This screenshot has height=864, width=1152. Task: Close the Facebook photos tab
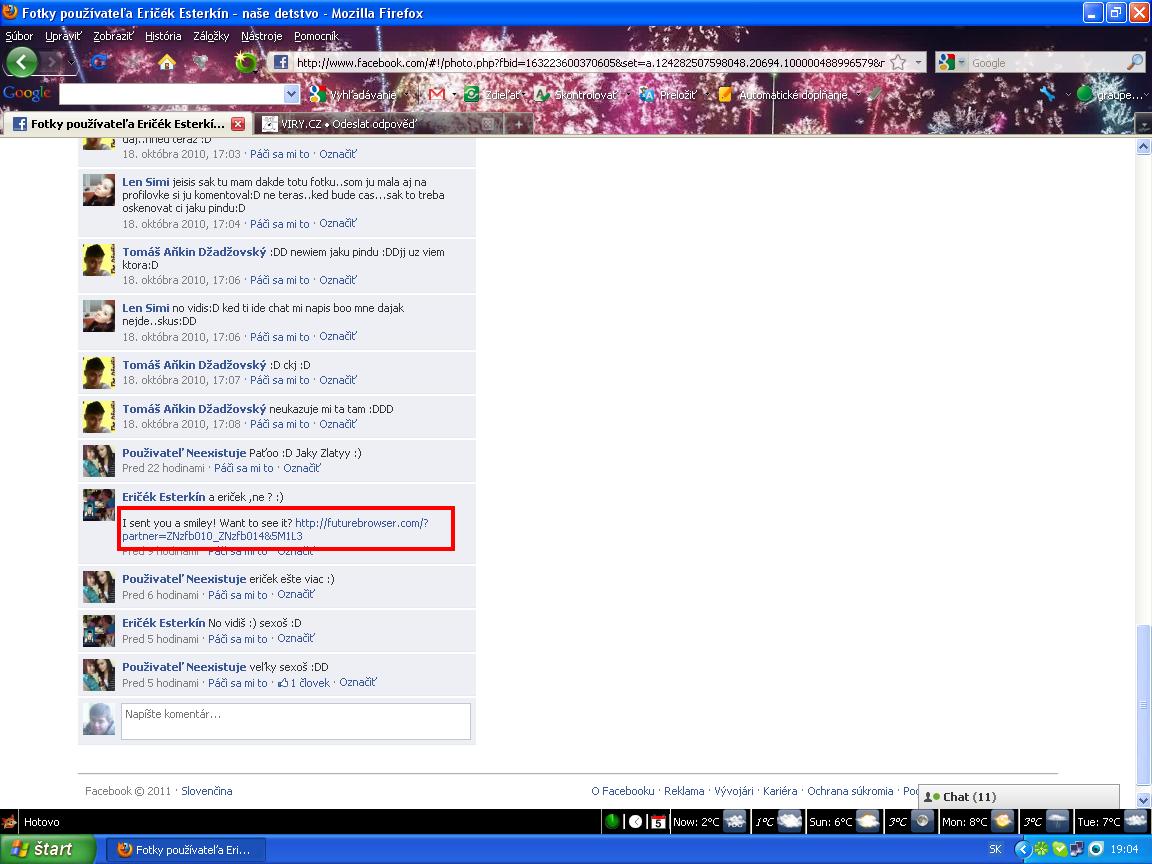(238, 124)
